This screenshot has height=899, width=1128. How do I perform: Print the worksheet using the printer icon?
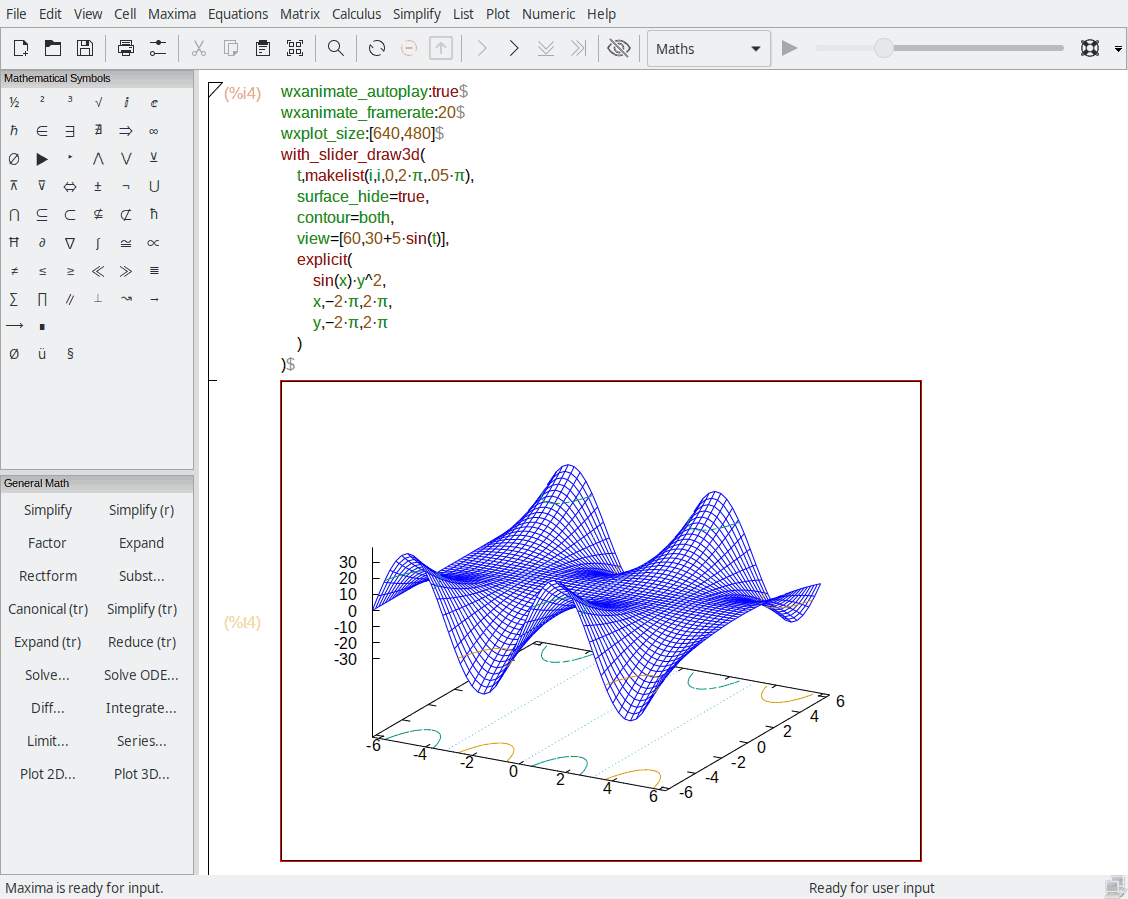[126, 48]
